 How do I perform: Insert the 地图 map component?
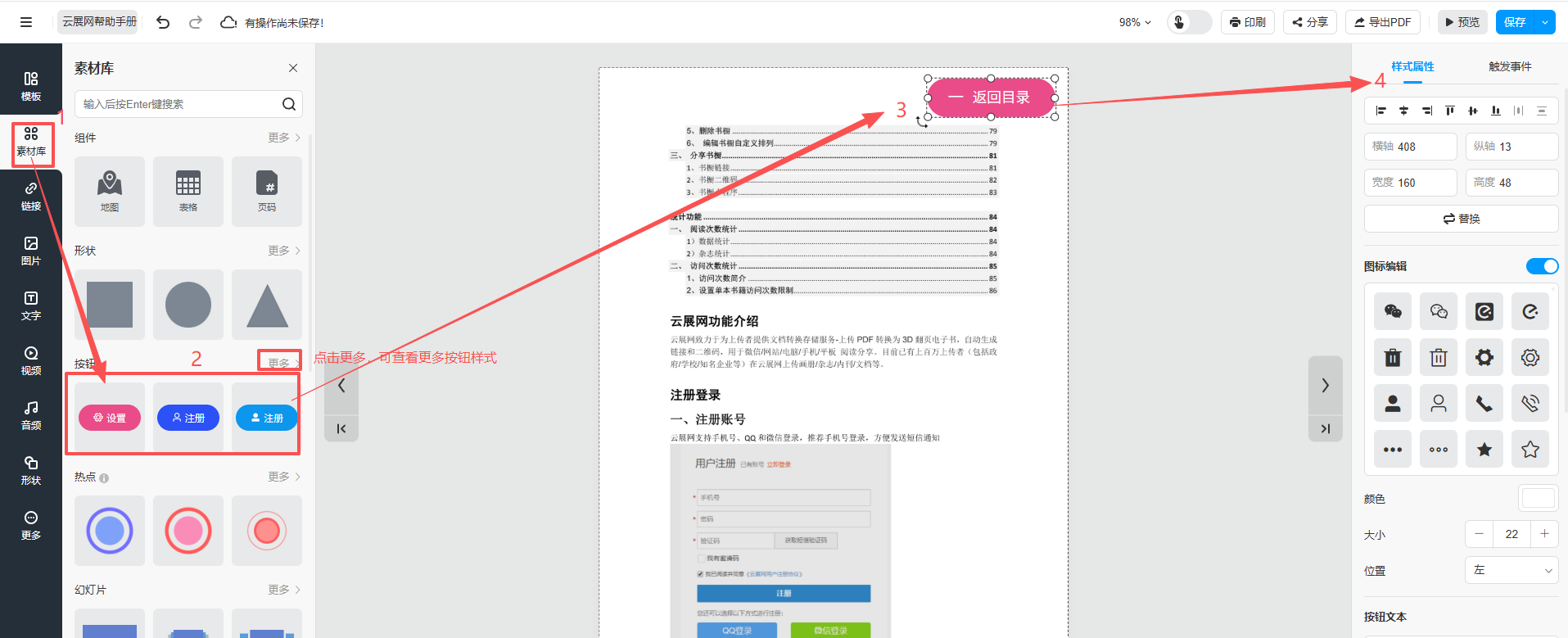point(110,192)
